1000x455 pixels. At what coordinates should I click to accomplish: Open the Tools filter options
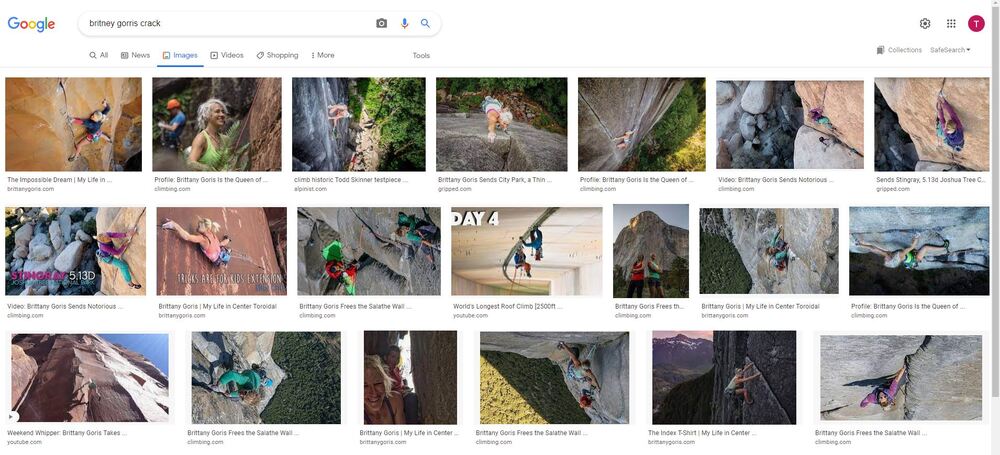421,55
